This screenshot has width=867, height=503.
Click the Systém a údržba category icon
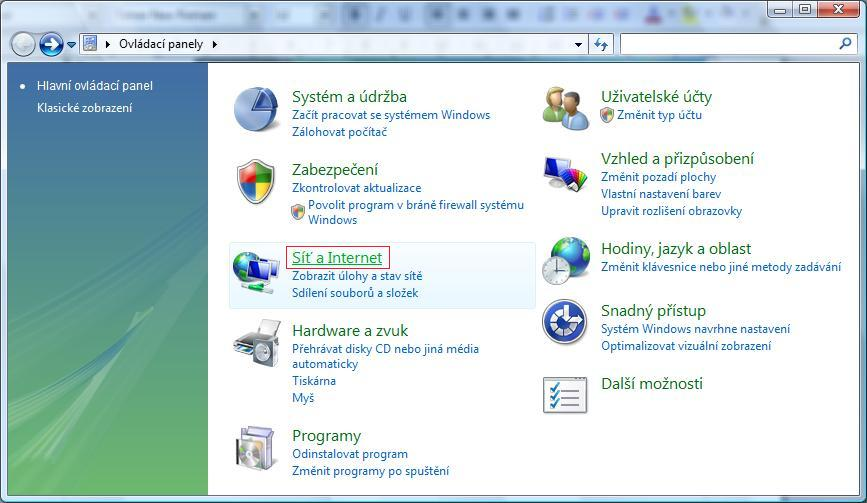[x=257, y=109]
